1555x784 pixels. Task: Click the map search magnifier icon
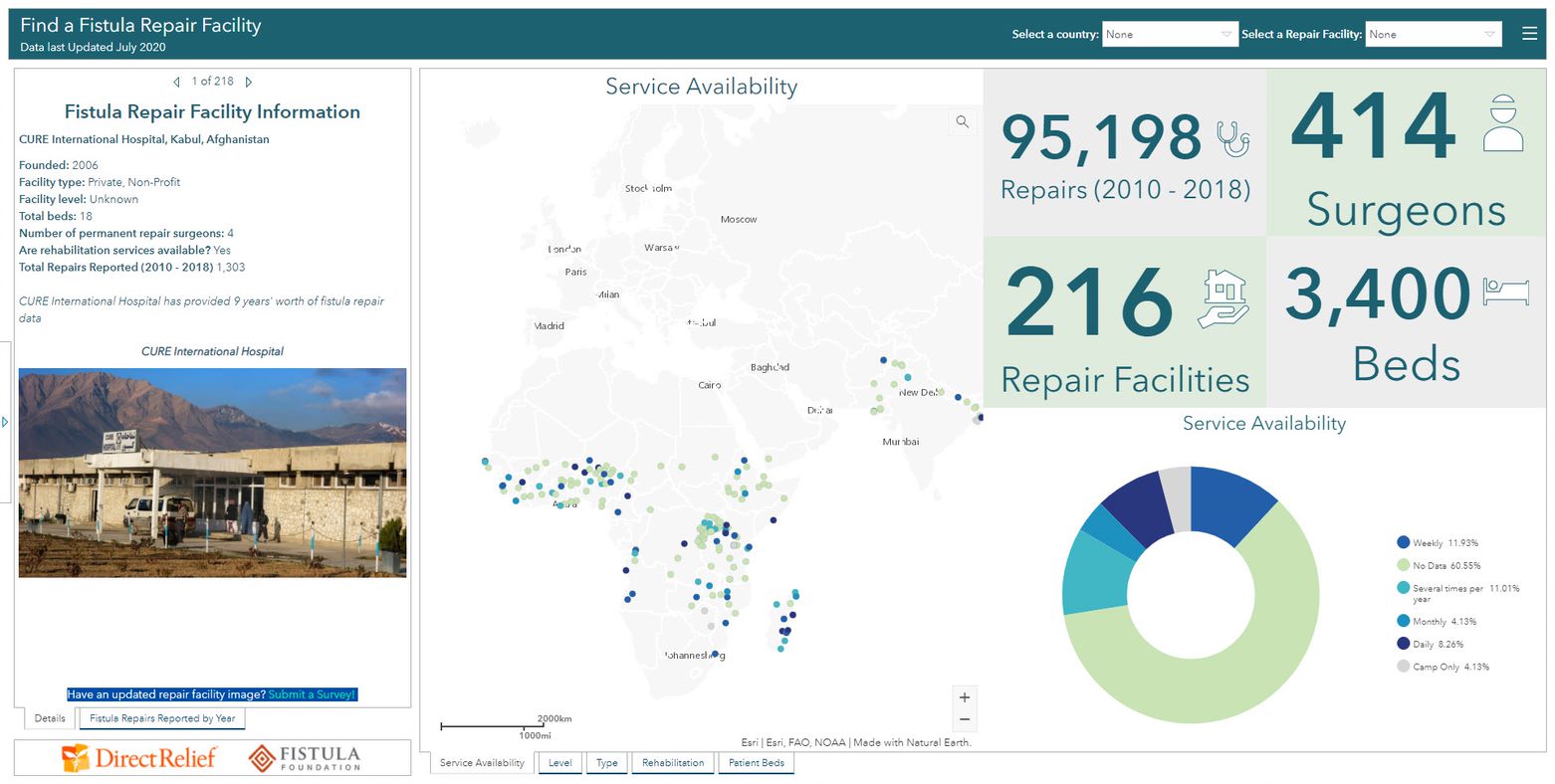pos(962,121)
